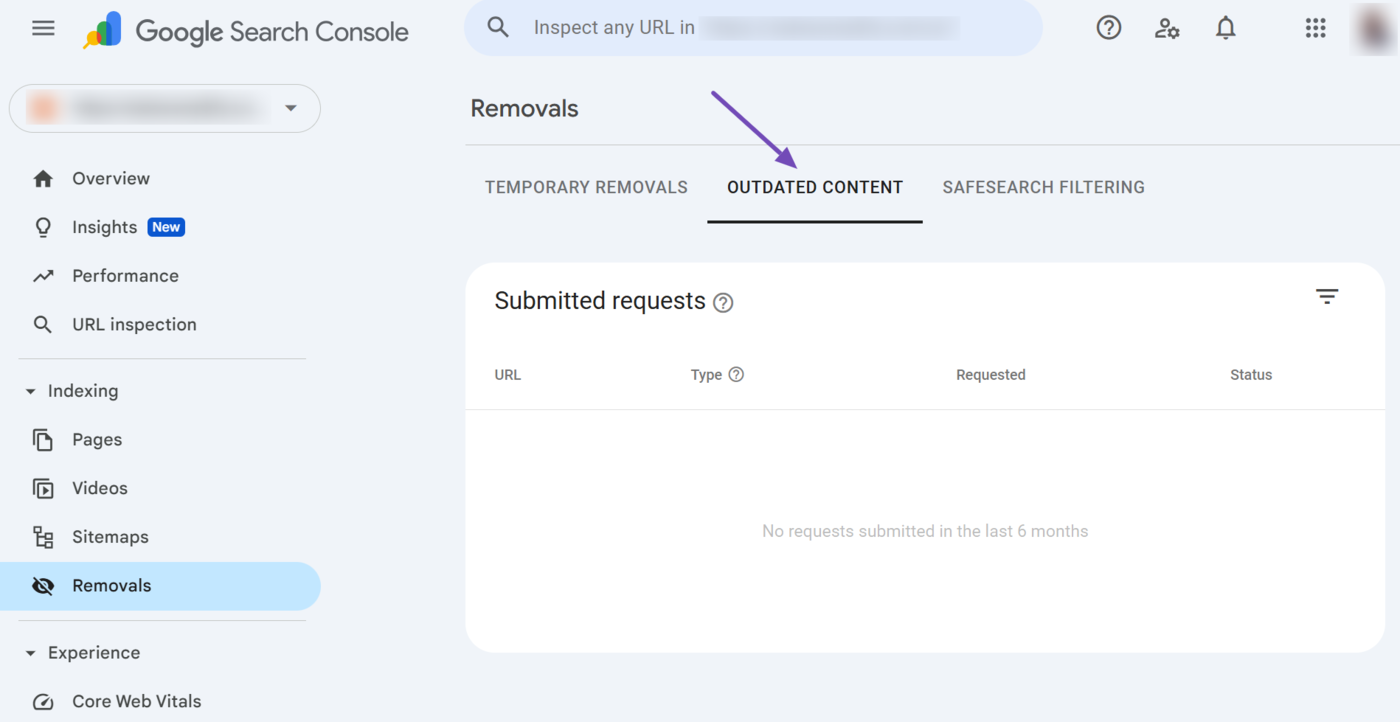Select the Outdated Content tab
This screenshot has height=722, width=1400.
pyautogui.click(x=814, y=188)
